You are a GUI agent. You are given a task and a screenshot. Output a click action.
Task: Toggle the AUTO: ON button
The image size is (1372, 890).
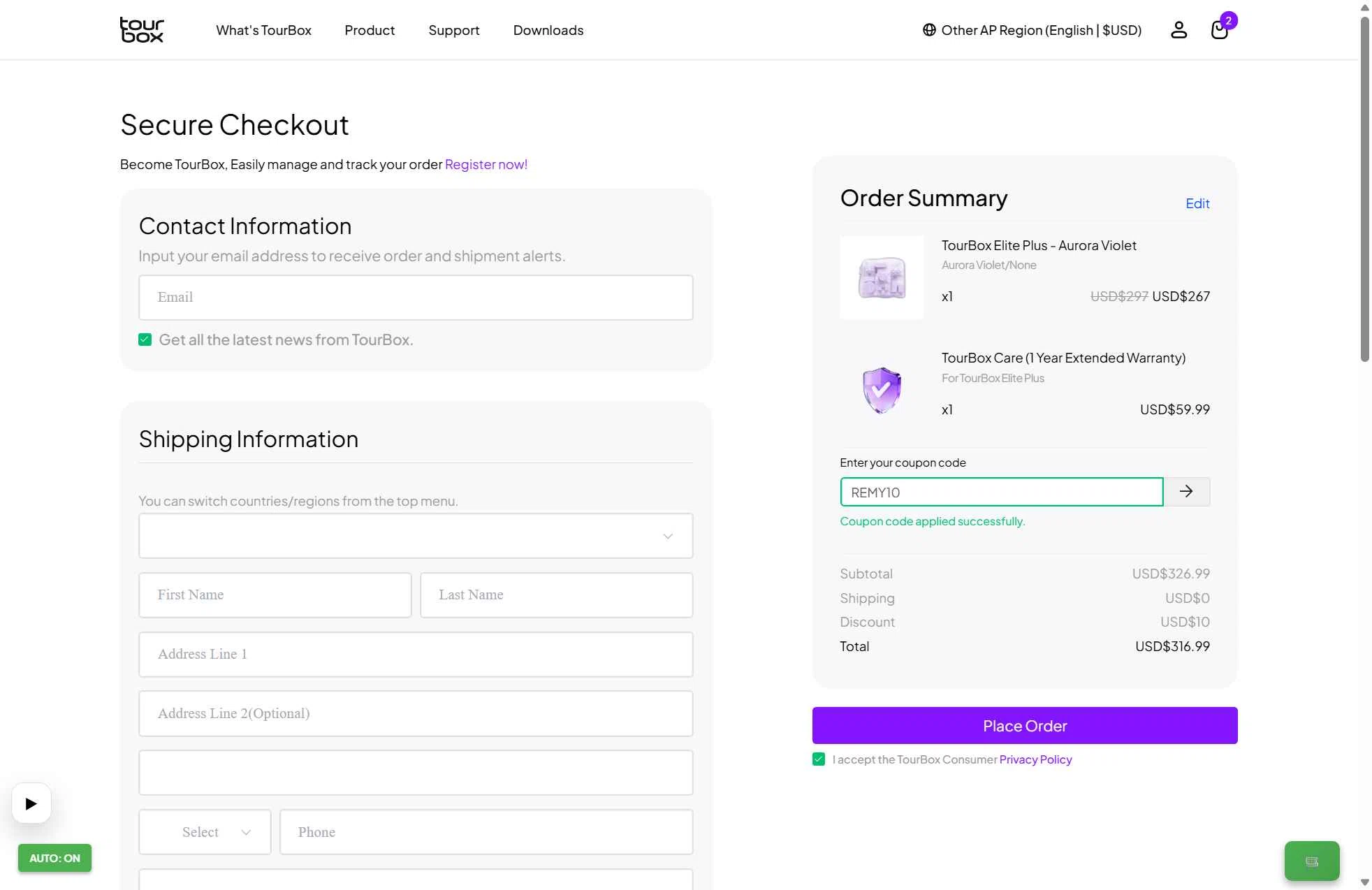tap(54, 858)
